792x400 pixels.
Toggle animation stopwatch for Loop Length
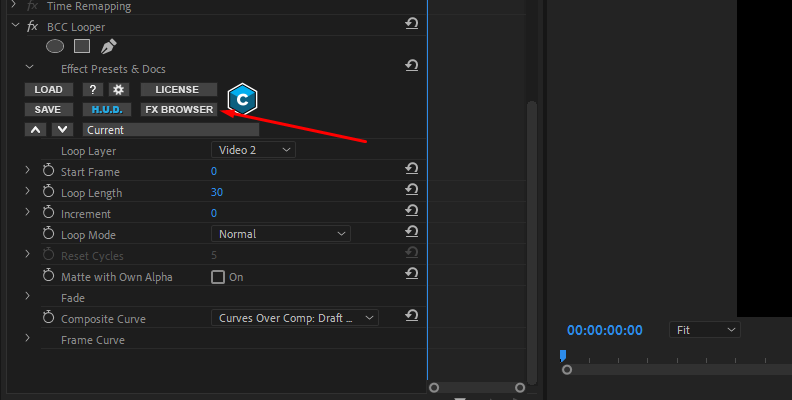coord(48,191)
